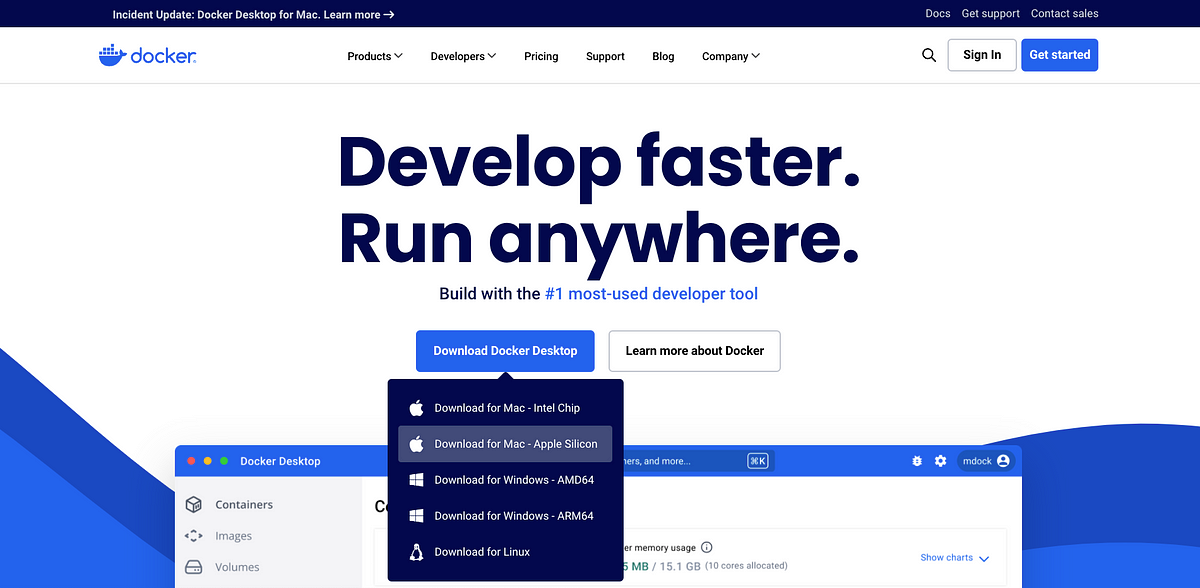Image resolution: width=1200 pixels, height=588 pixels.
Task: Open the Support page
Action: (605, 56)
